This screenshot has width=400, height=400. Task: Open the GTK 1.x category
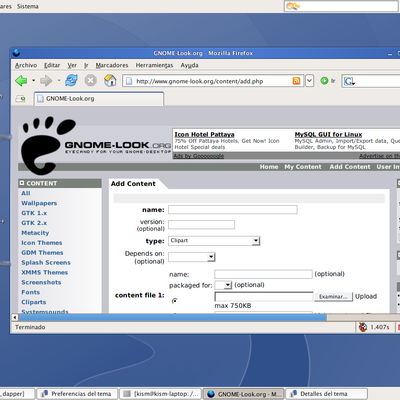pyautogui.click(x=34, y=213)
